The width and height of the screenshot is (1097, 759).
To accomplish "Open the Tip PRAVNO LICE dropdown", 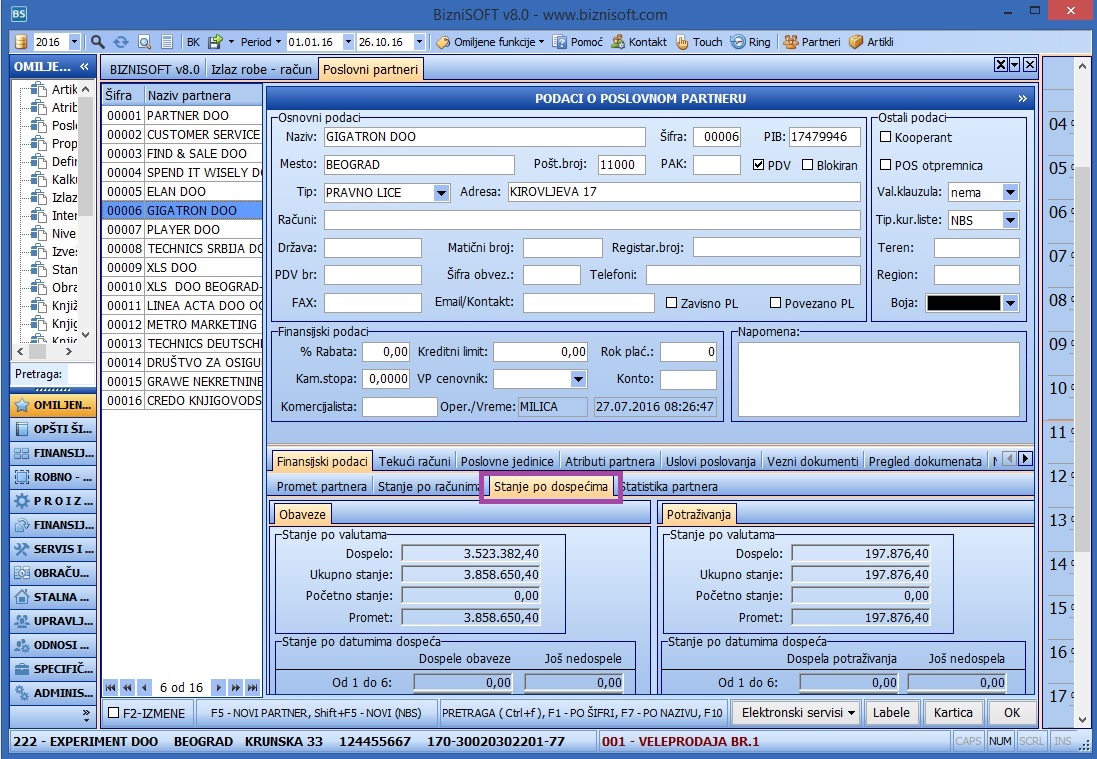I will point(441,192).
